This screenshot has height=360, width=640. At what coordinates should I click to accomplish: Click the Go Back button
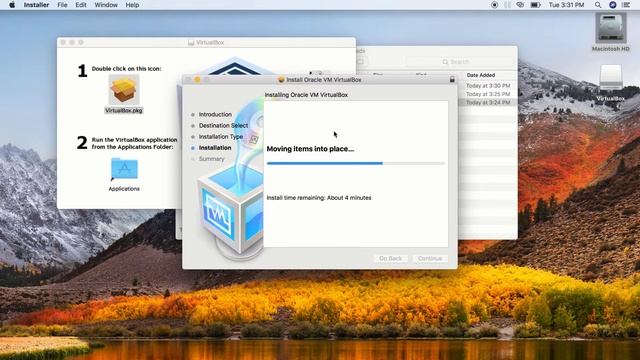pos(391,258)
